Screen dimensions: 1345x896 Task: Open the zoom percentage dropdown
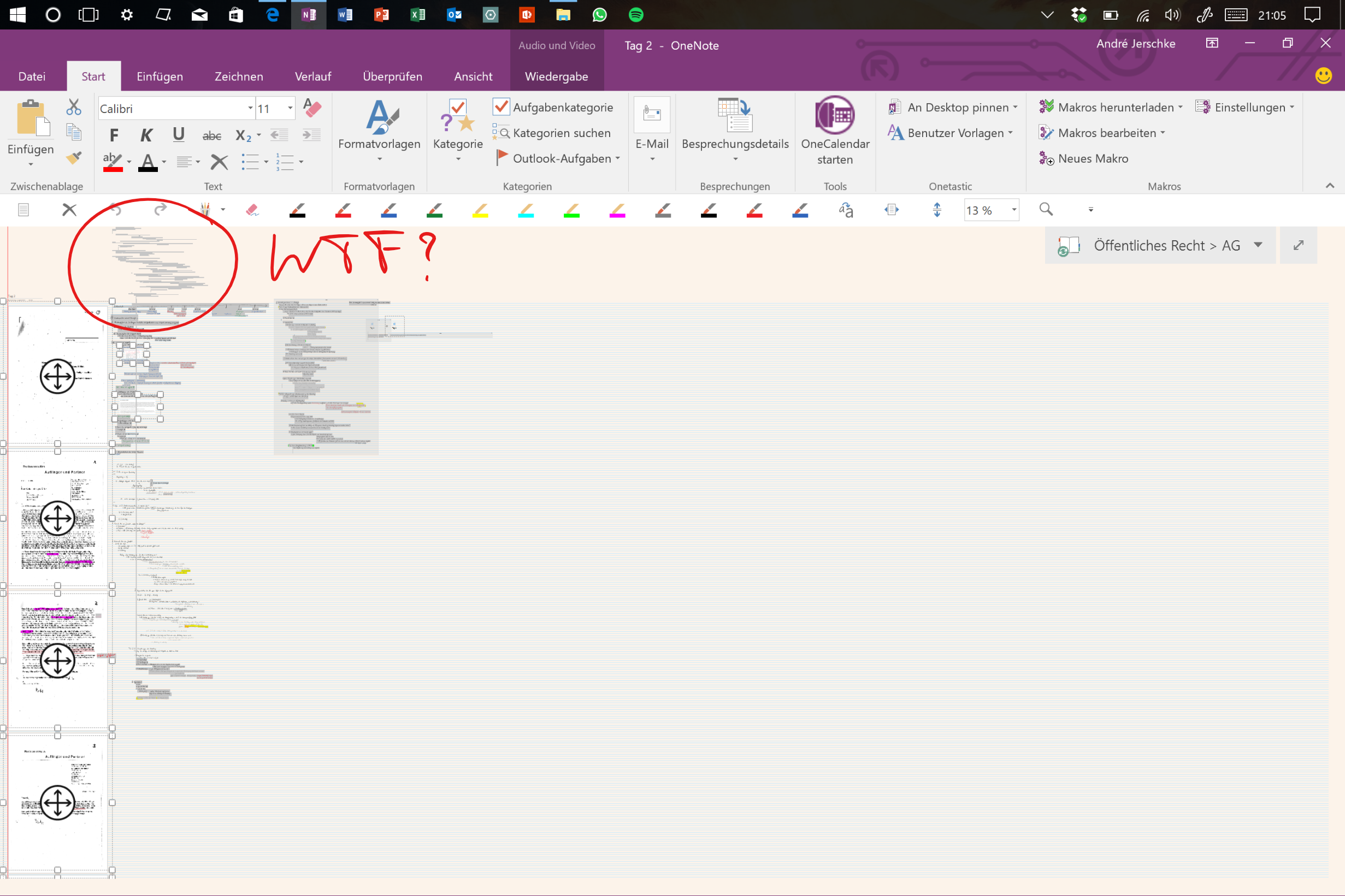click(x=1013, y=210)
